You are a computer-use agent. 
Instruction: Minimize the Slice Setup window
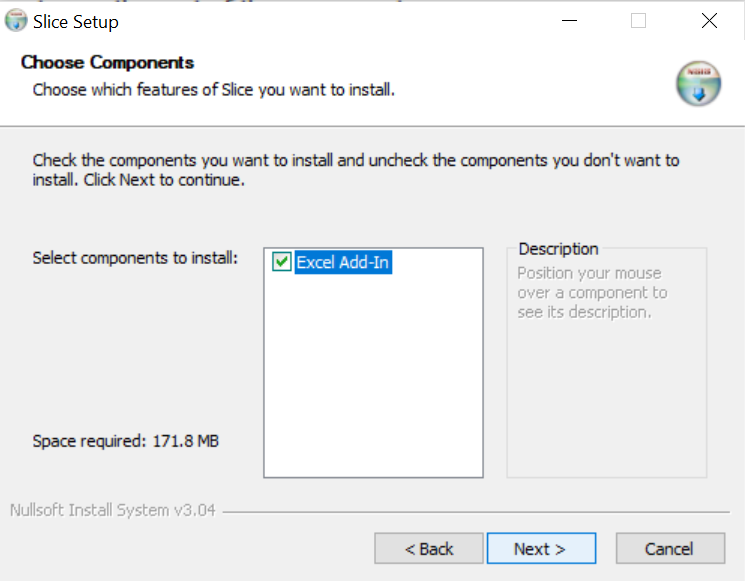click(569, 21)
